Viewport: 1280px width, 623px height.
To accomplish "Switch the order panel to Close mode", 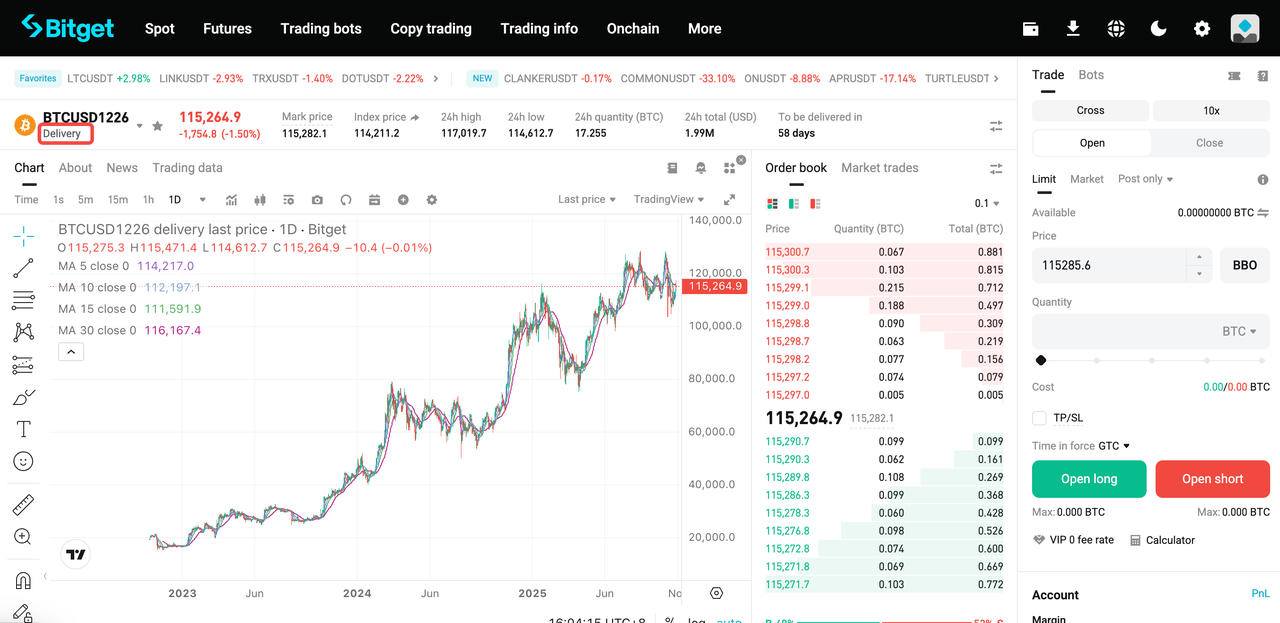I will point(1209,142).
